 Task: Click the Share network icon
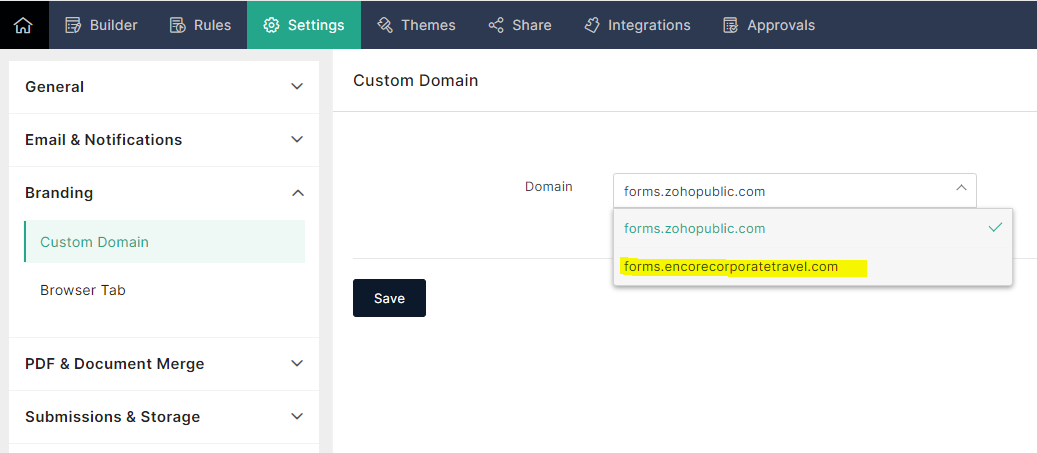(496, 25)
